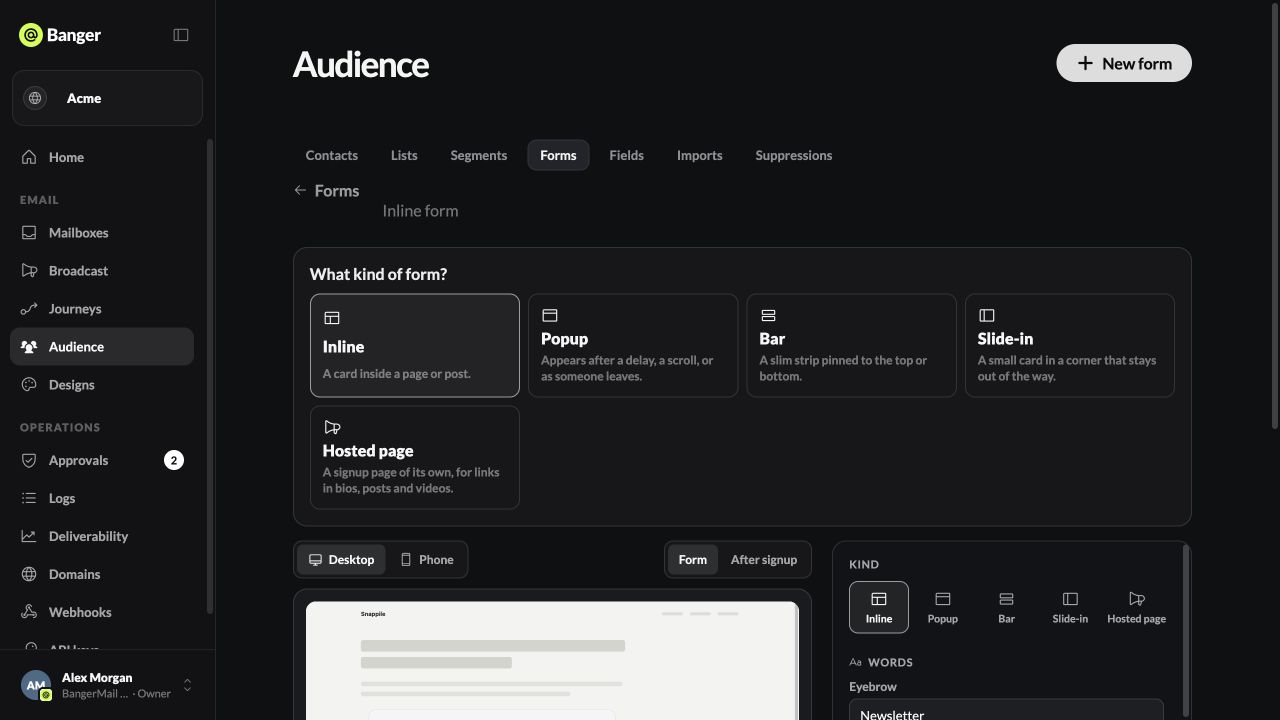The image size is (1280, 720).
Task: Open the Imports tab
Action: (700, 155)
